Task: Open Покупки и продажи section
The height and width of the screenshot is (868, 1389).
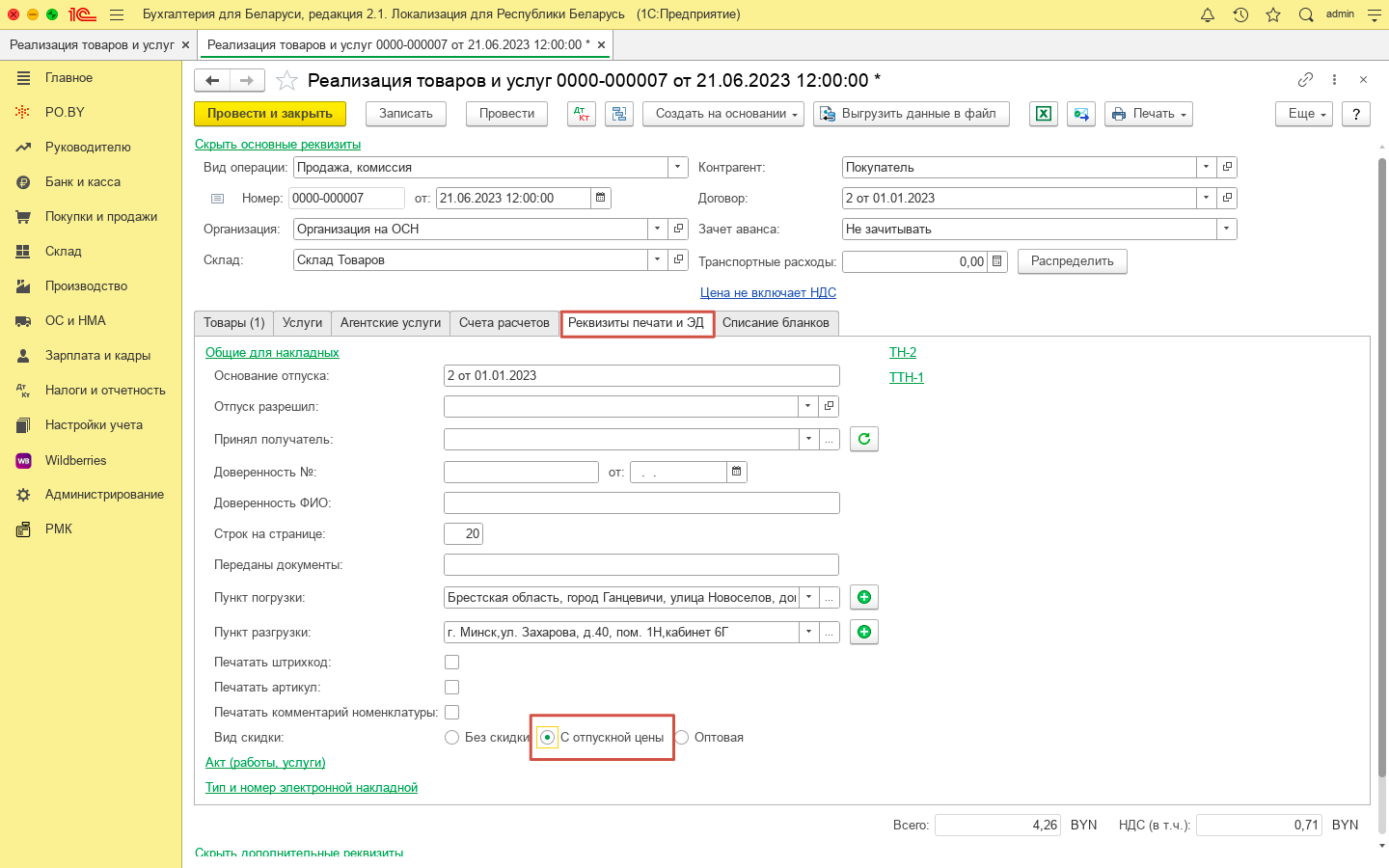Action: [x=91, y=216]
